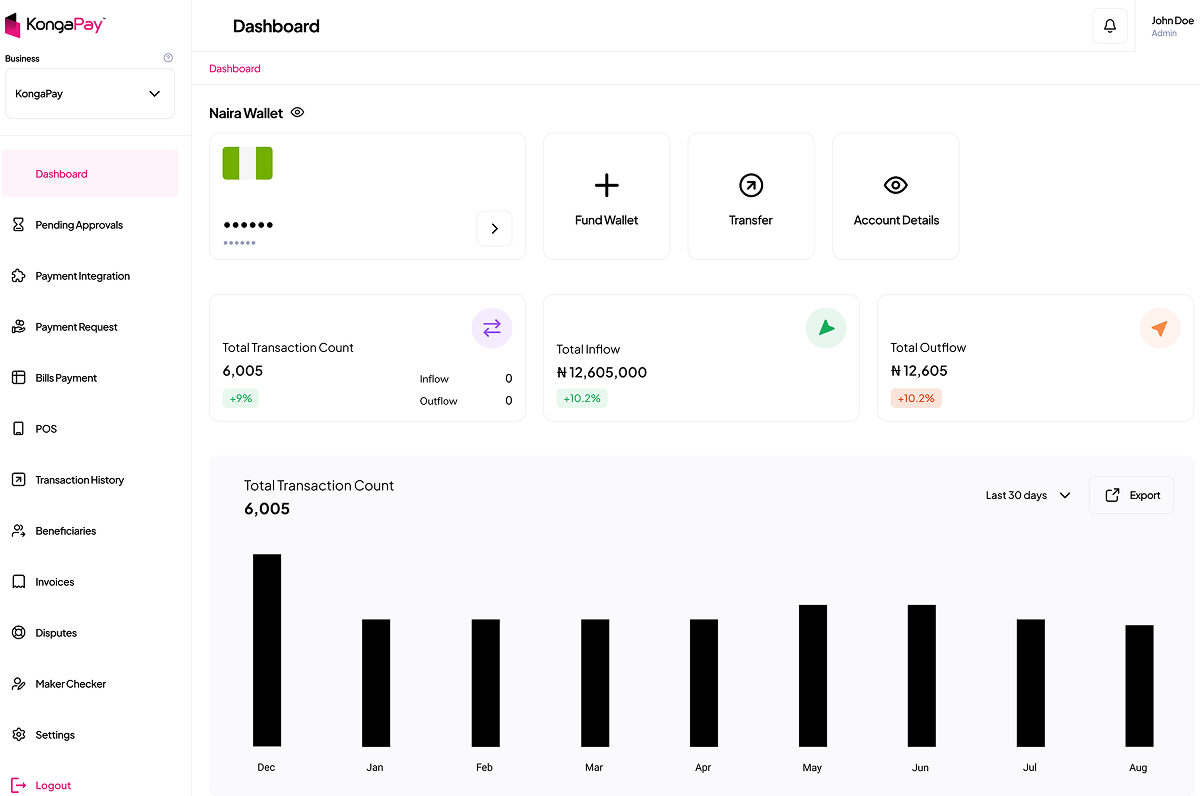Screen dimensions: 1200x796
Task: Click the Outflow row in count card
Action: [466, 401]
